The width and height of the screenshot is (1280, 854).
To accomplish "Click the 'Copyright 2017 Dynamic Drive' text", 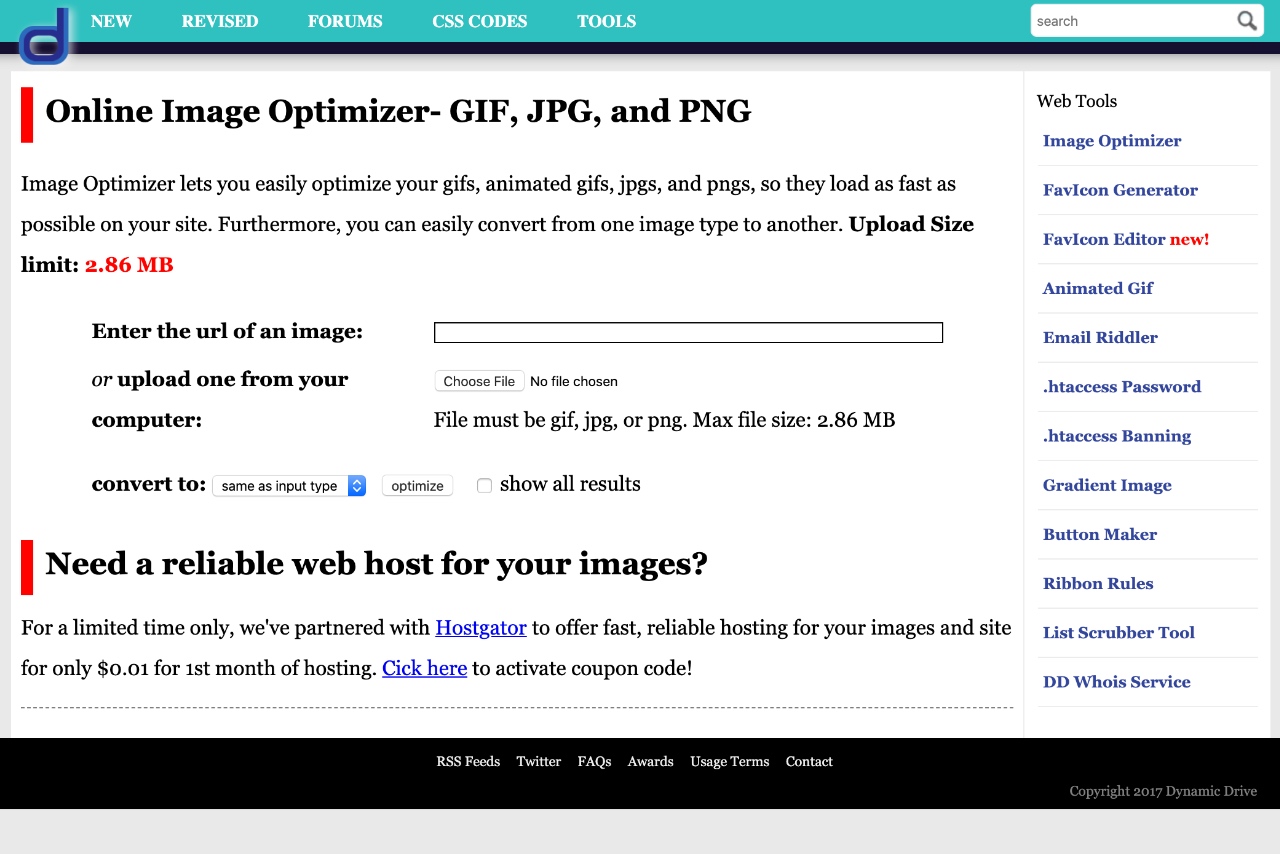I will coord(1163,791).
